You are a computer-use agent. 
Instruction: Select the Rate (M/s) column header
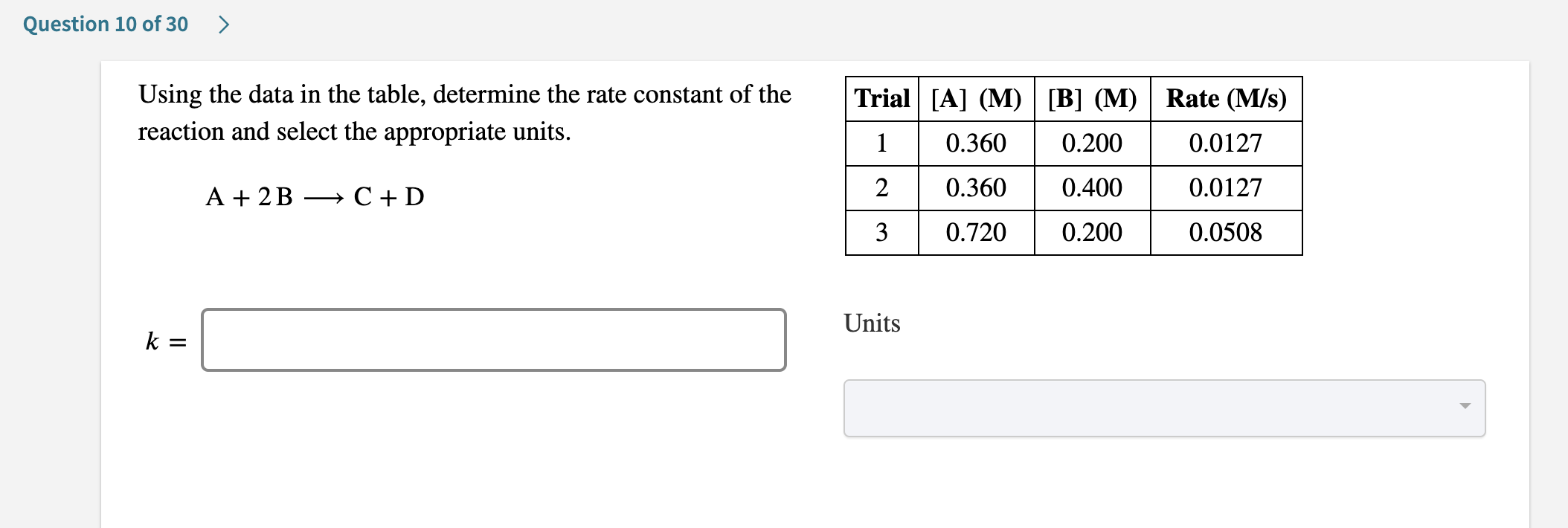click(x=1225, y=97)
